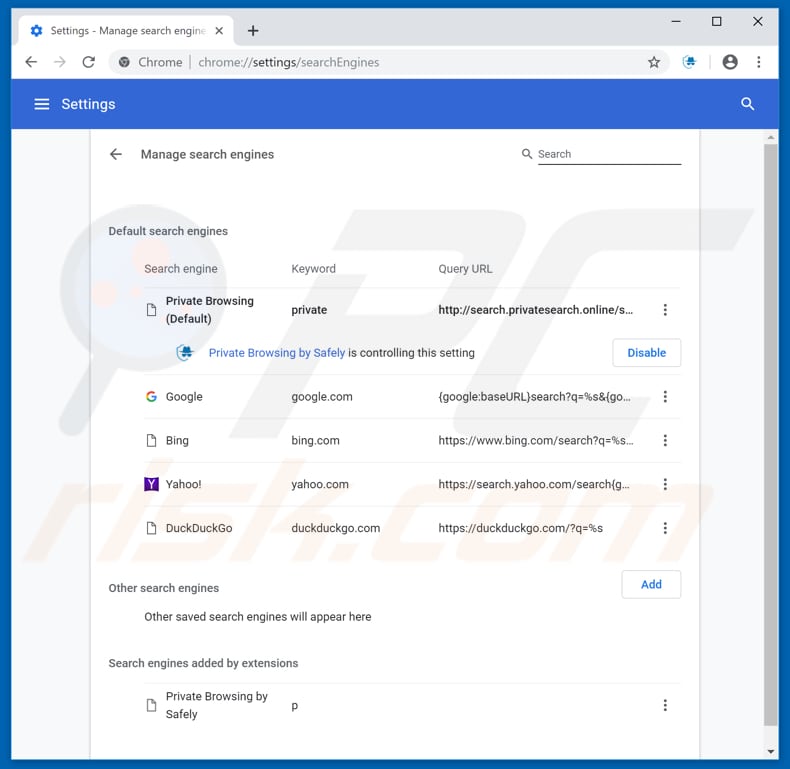The height and width of the screenshot is (769, 790).
Task: Click the Private Browsing (Default) entry
Action: [x=210, y=310]
